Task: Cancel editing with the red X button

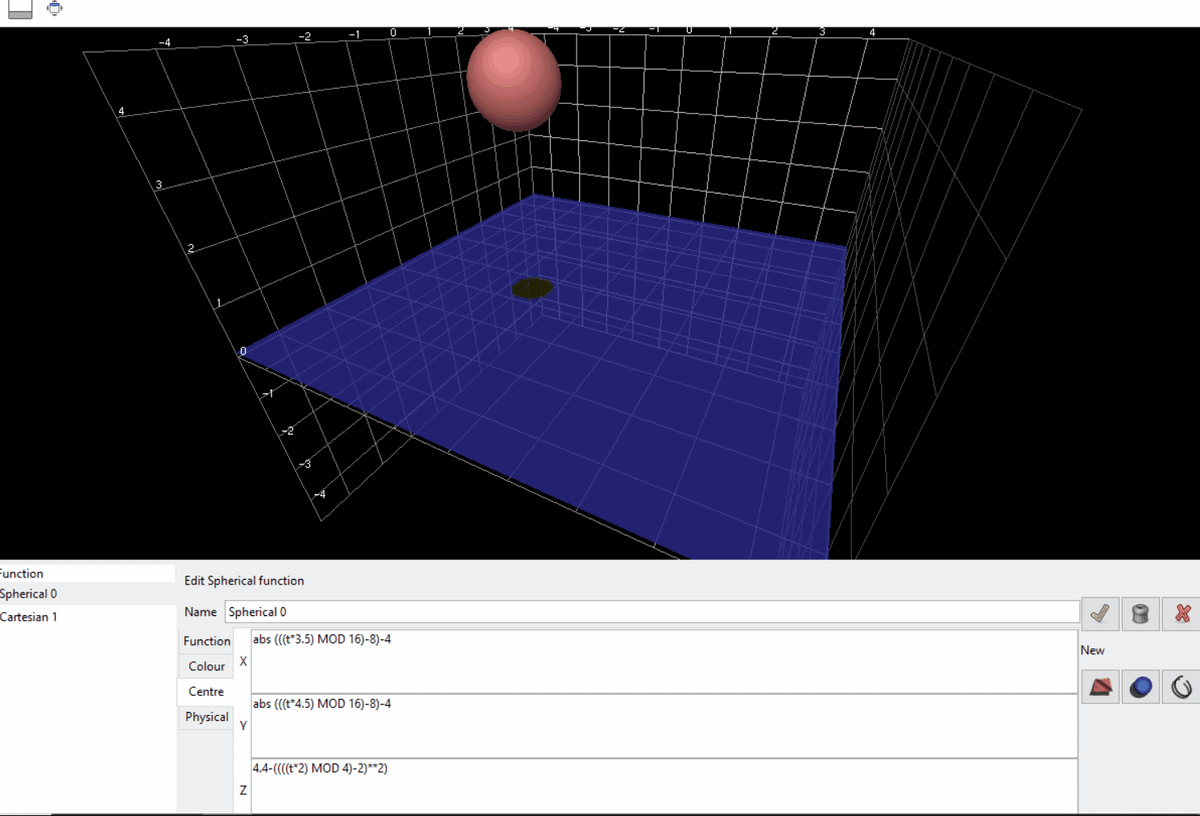Action: [1181, 613]
